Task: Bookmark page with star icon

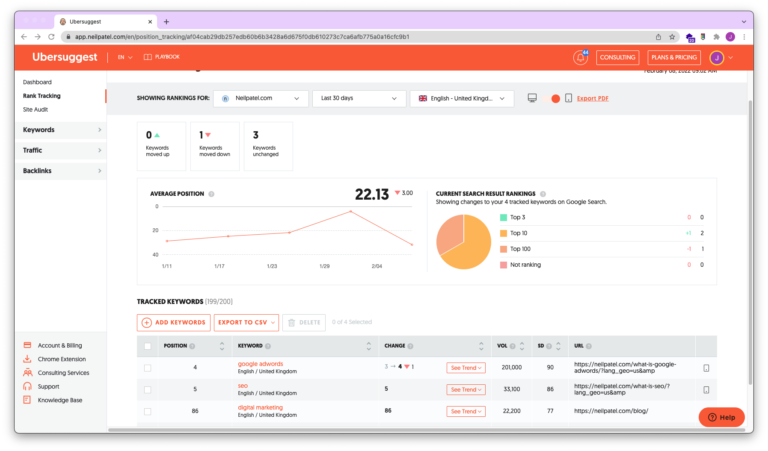Action: 672,37
